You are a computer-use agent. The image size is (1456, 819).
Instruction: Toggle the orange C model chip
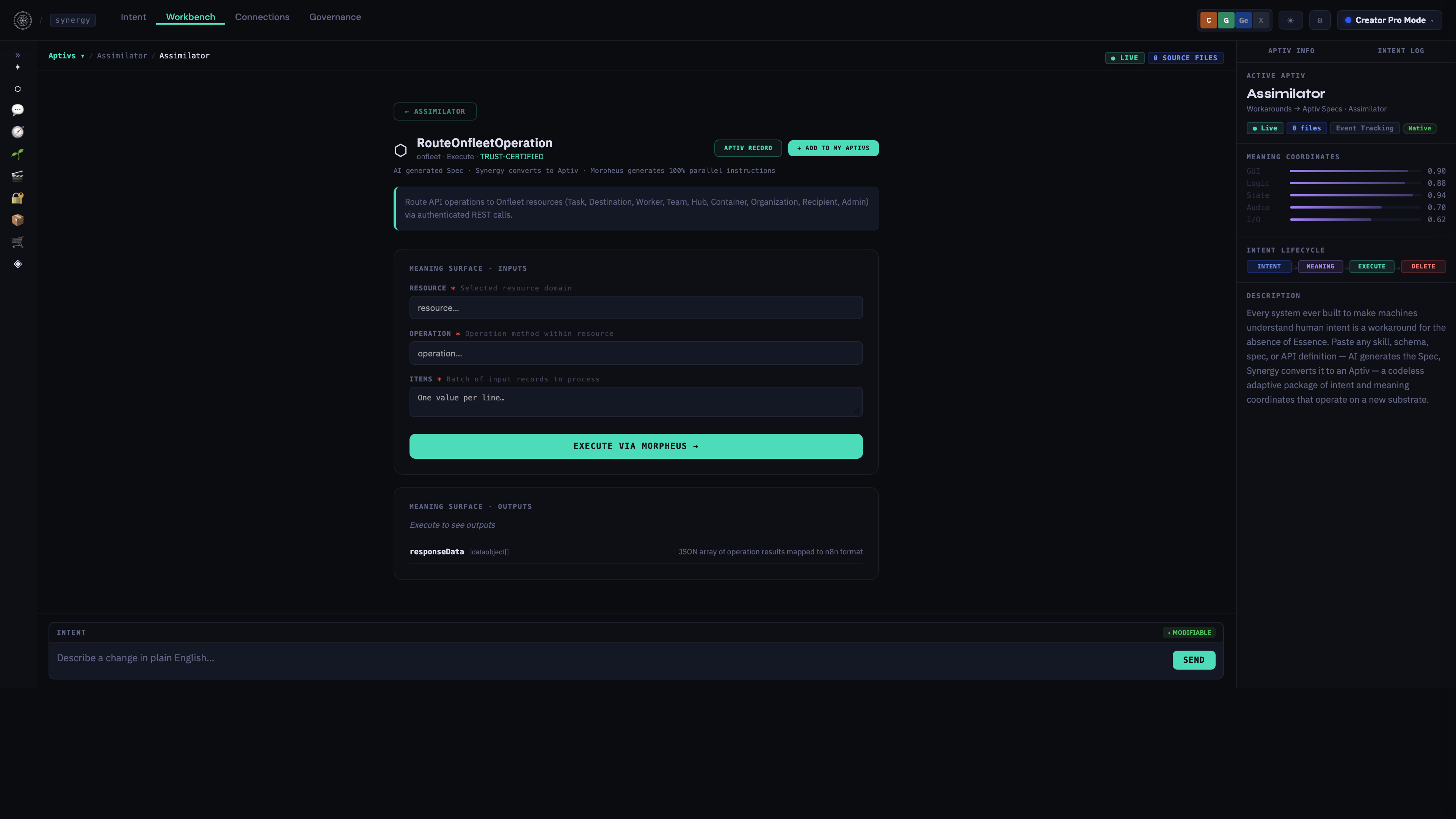point(1208,20)
